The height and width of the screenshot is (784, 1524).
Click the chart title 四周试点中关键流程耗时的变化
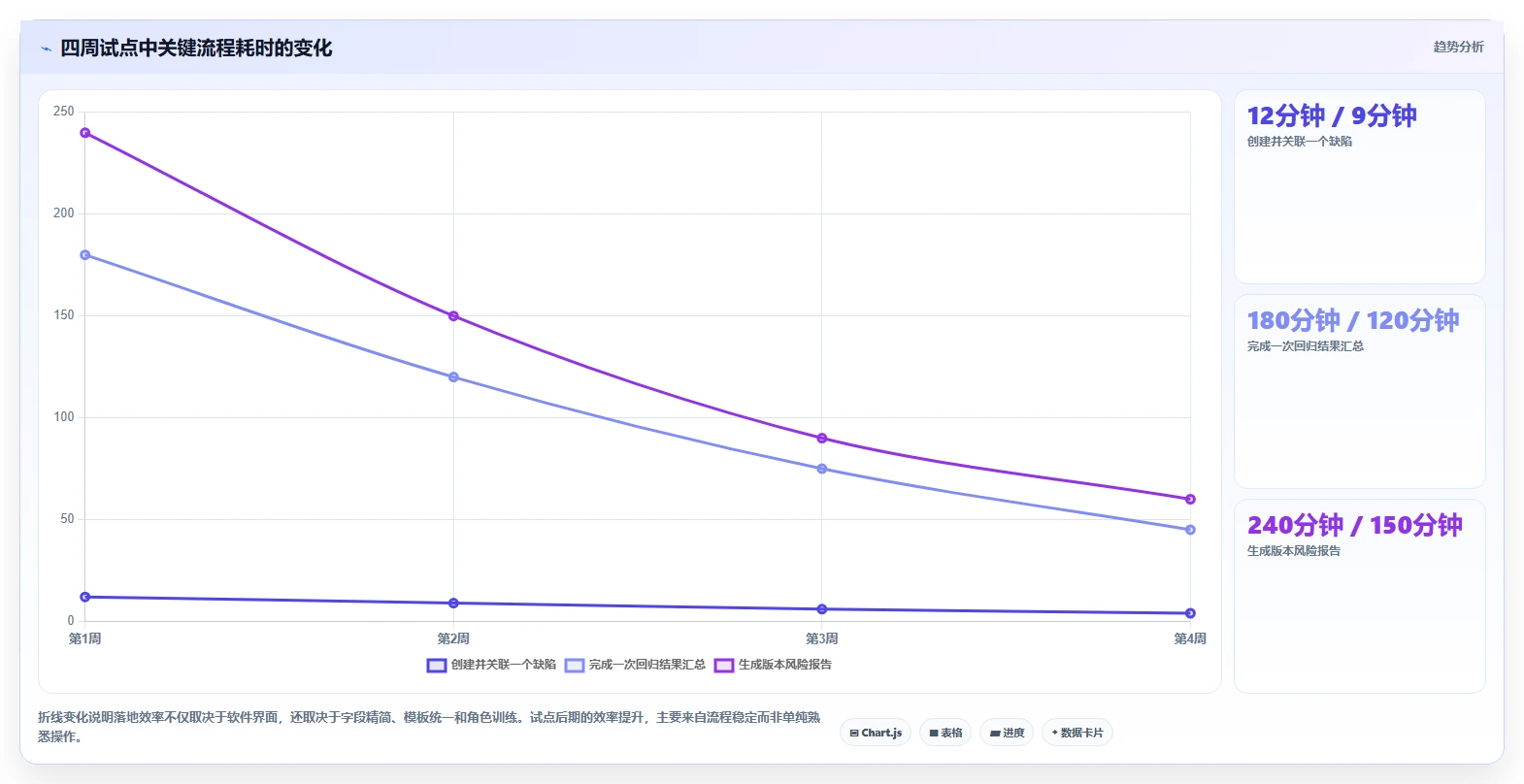(x=196, y=49)
